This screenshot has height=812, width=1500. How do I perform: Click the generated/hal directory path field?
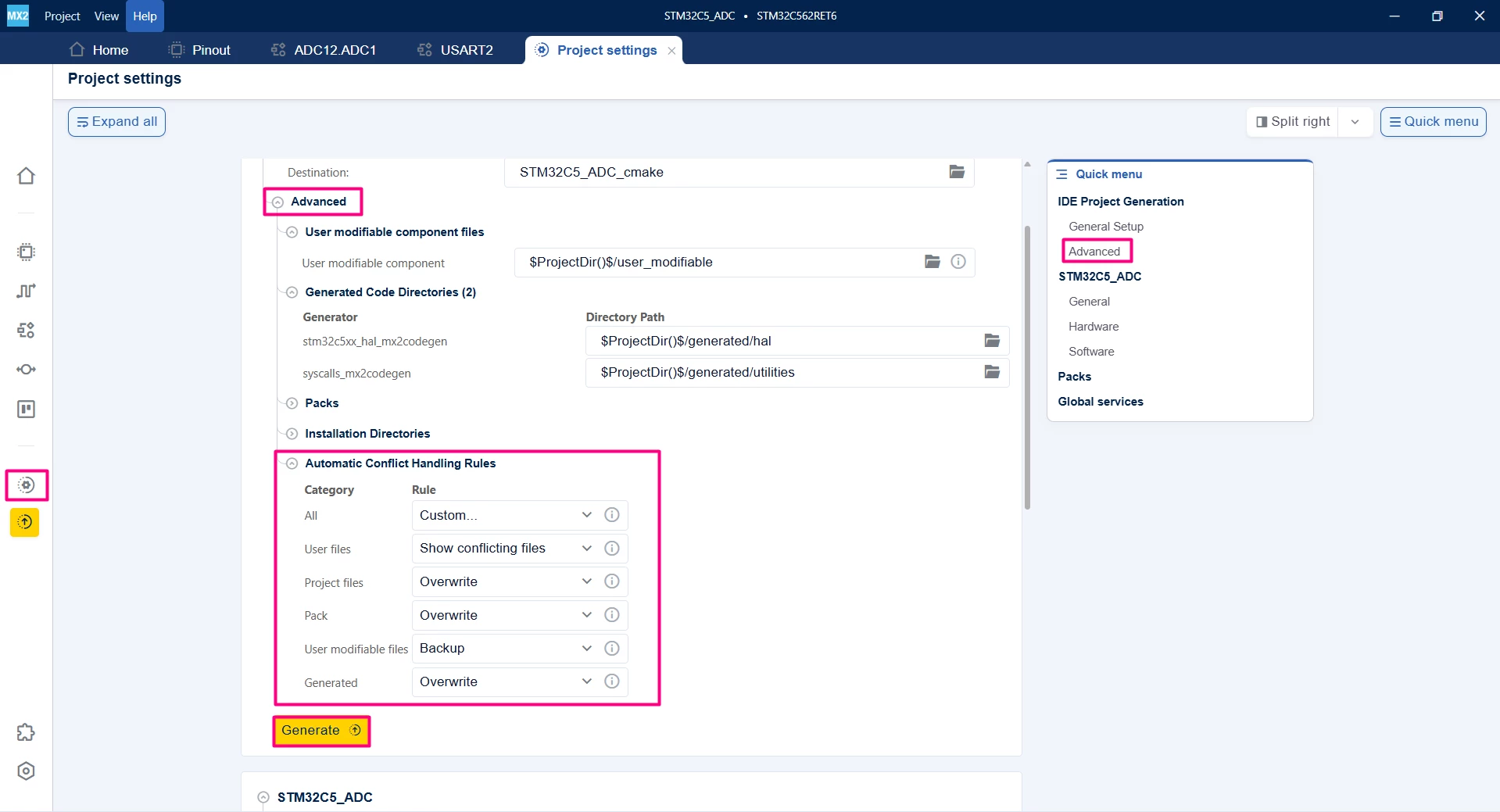[x=797, y=341]
